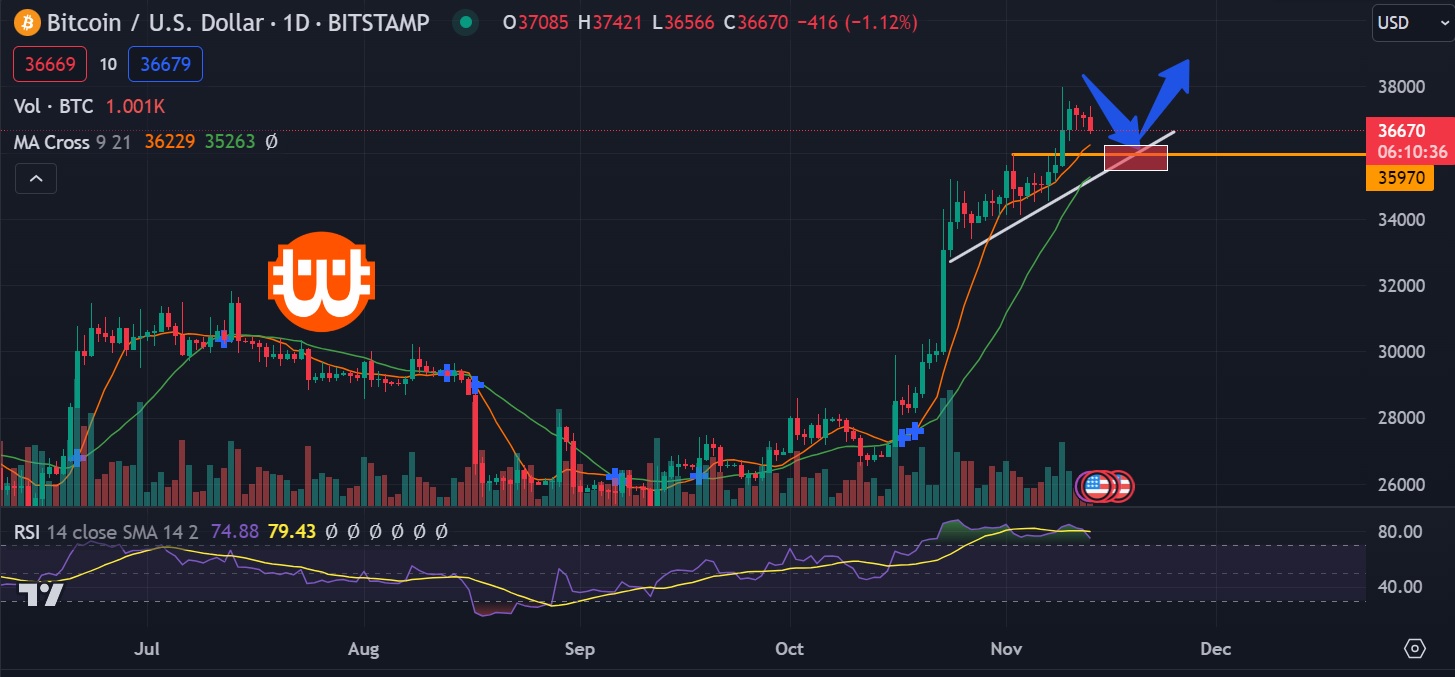Click the 30000 price axis label
Screen dimensions: 1455x677
click(1400, 352)
